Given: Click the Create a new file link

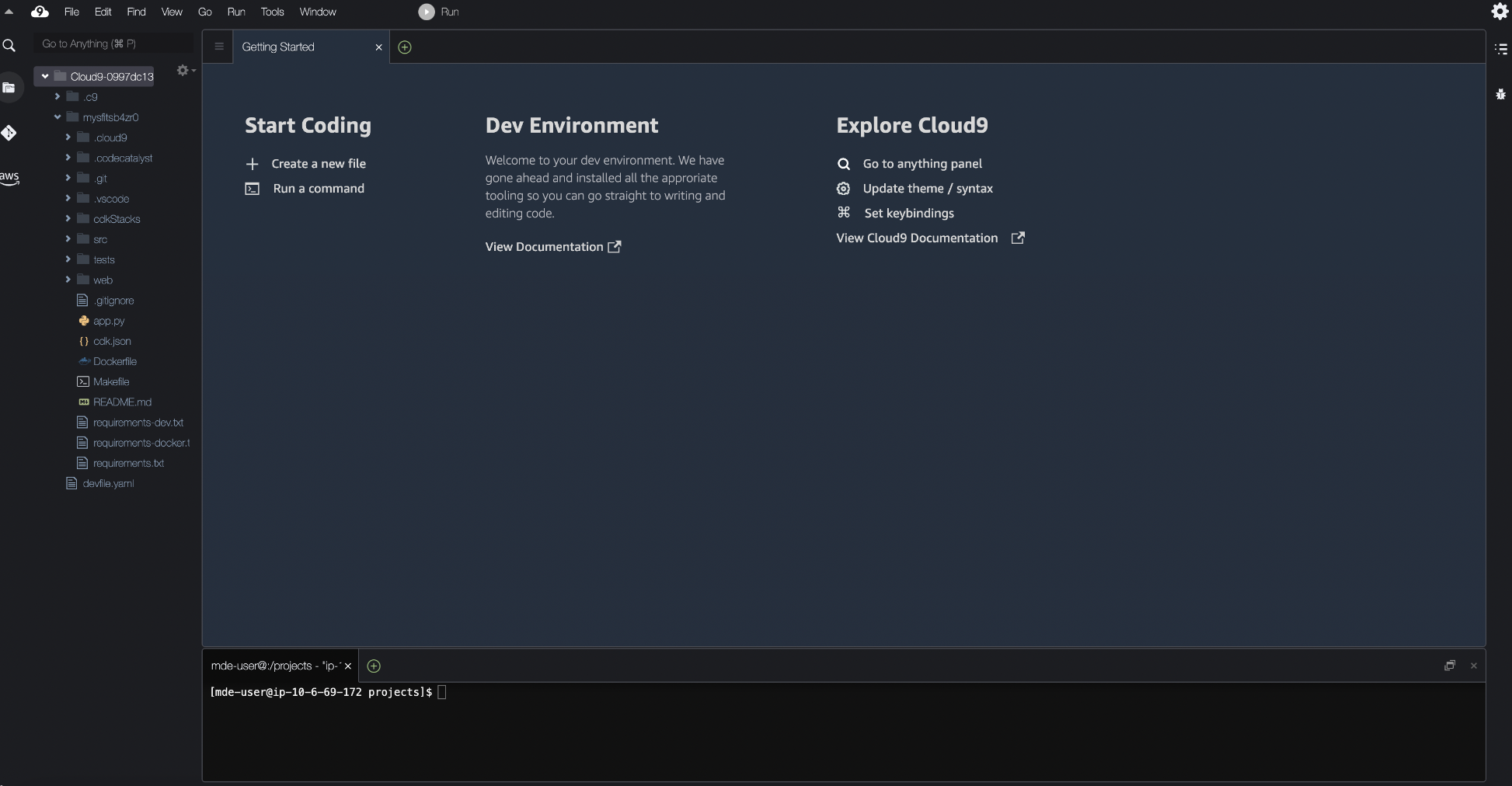Looking at the screenshot, I should [319, 163].
